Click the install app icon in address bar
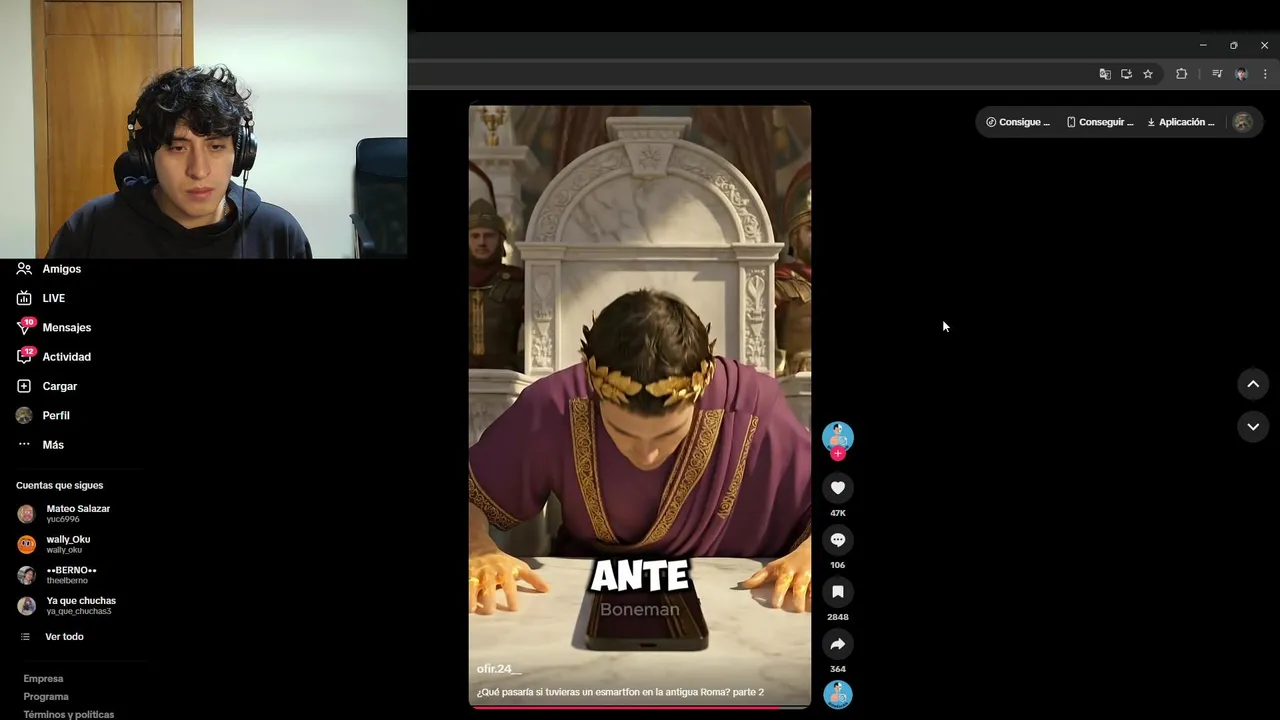 pos(1126,74)
